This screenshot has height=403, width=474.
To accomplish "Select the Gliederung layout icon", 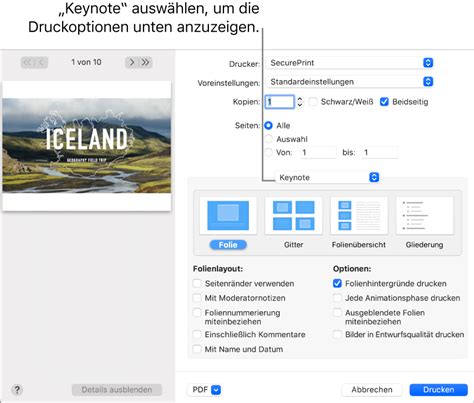I will click(x=424, y=215).
